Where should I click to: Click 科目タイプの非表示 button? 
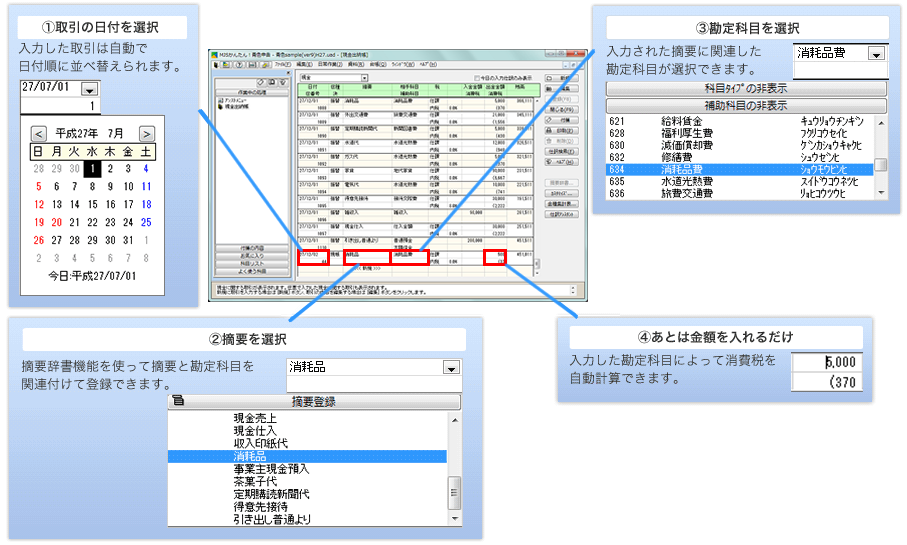coord(746,88)
